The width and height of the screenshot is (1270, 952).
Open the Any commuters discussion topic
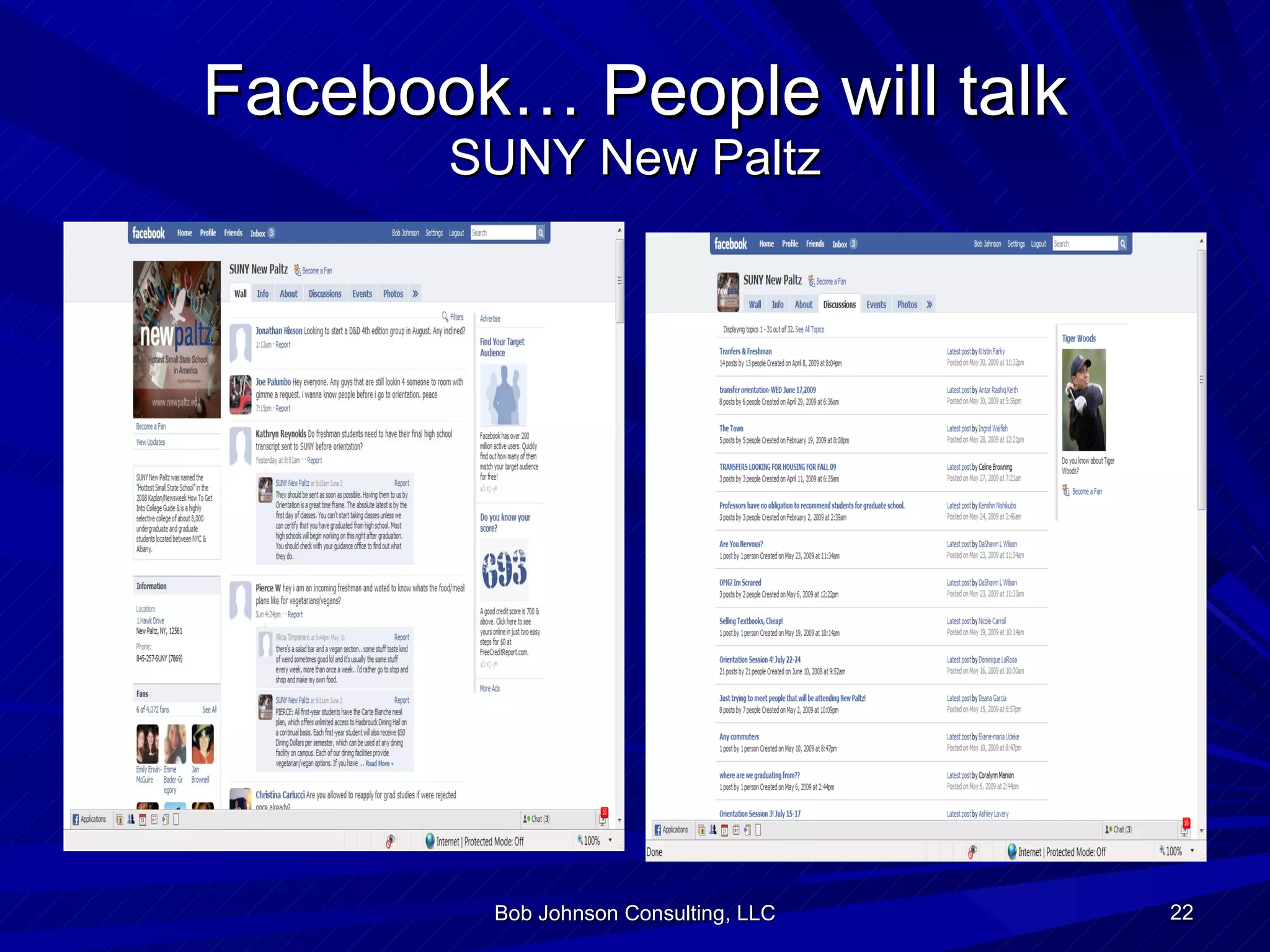[739, 737]
